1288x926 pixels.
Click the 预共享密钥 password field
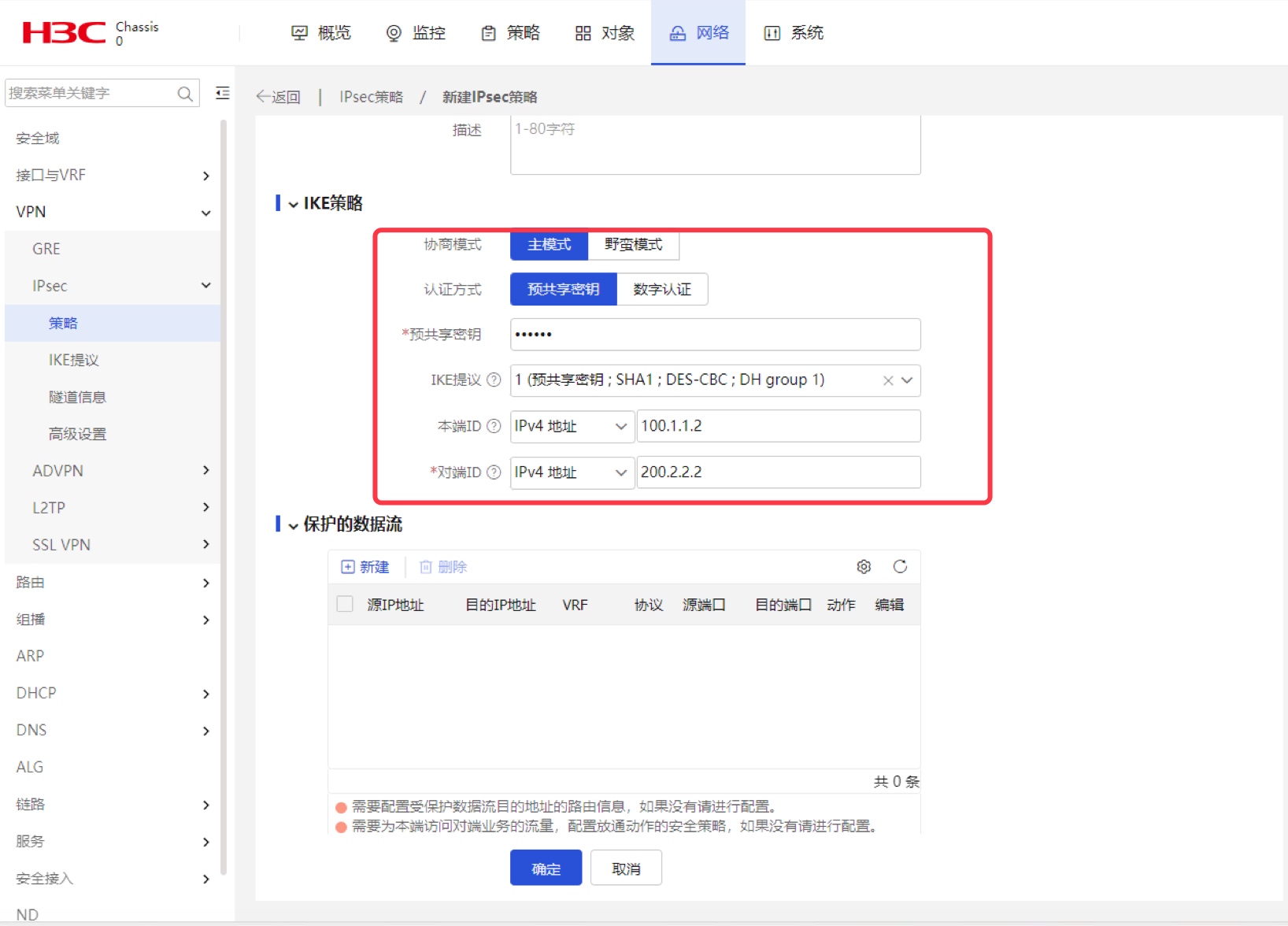coord(715,335)
